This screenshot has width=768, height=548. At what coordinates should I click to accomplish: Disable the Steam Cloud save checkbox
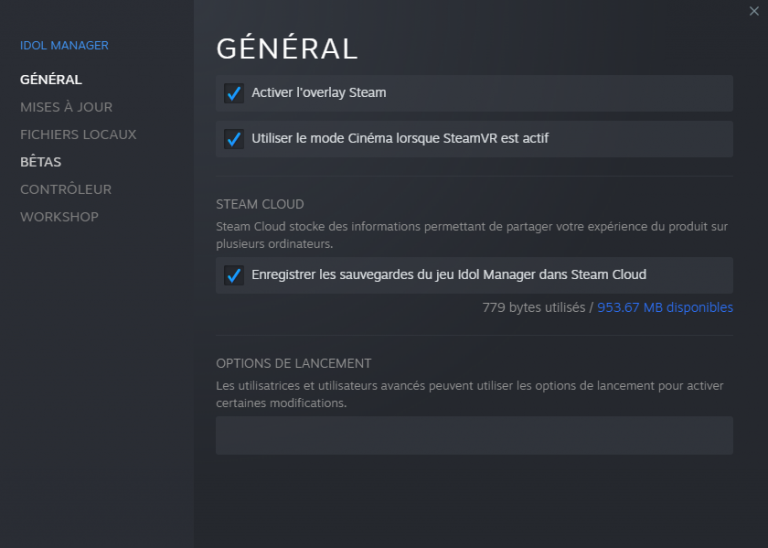pos(234,275)
